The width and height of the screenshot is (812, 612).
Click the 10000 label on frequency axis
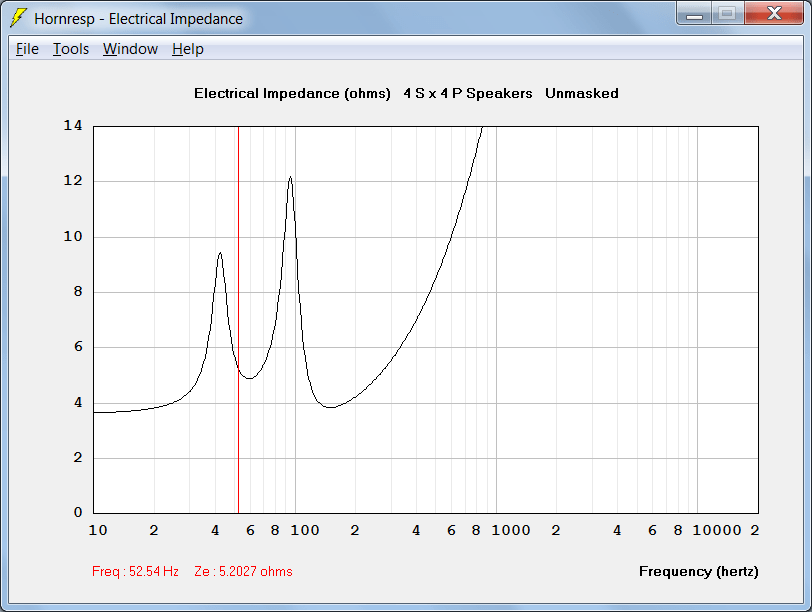tap(717, 530)
